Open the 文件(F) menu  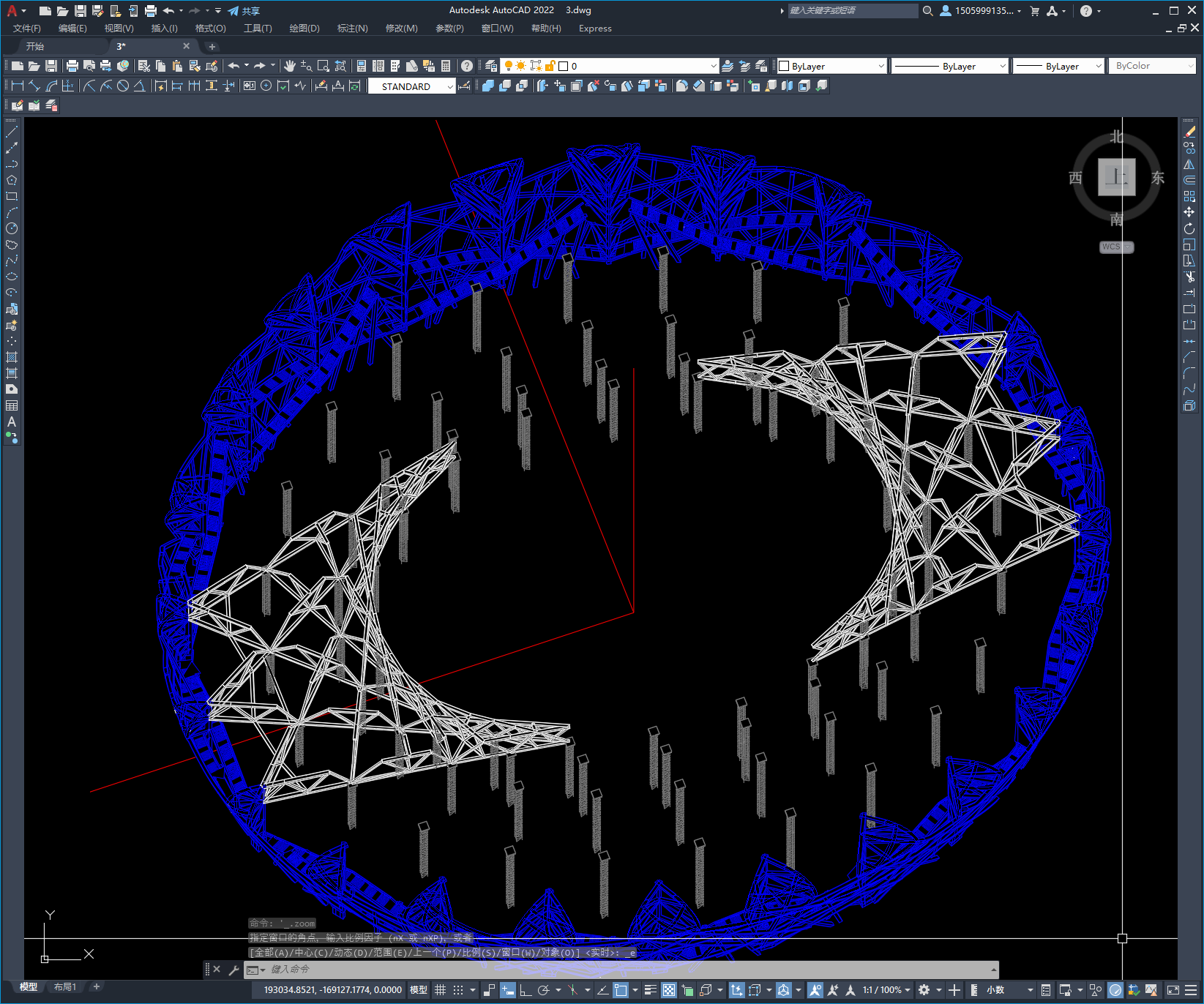27,29
